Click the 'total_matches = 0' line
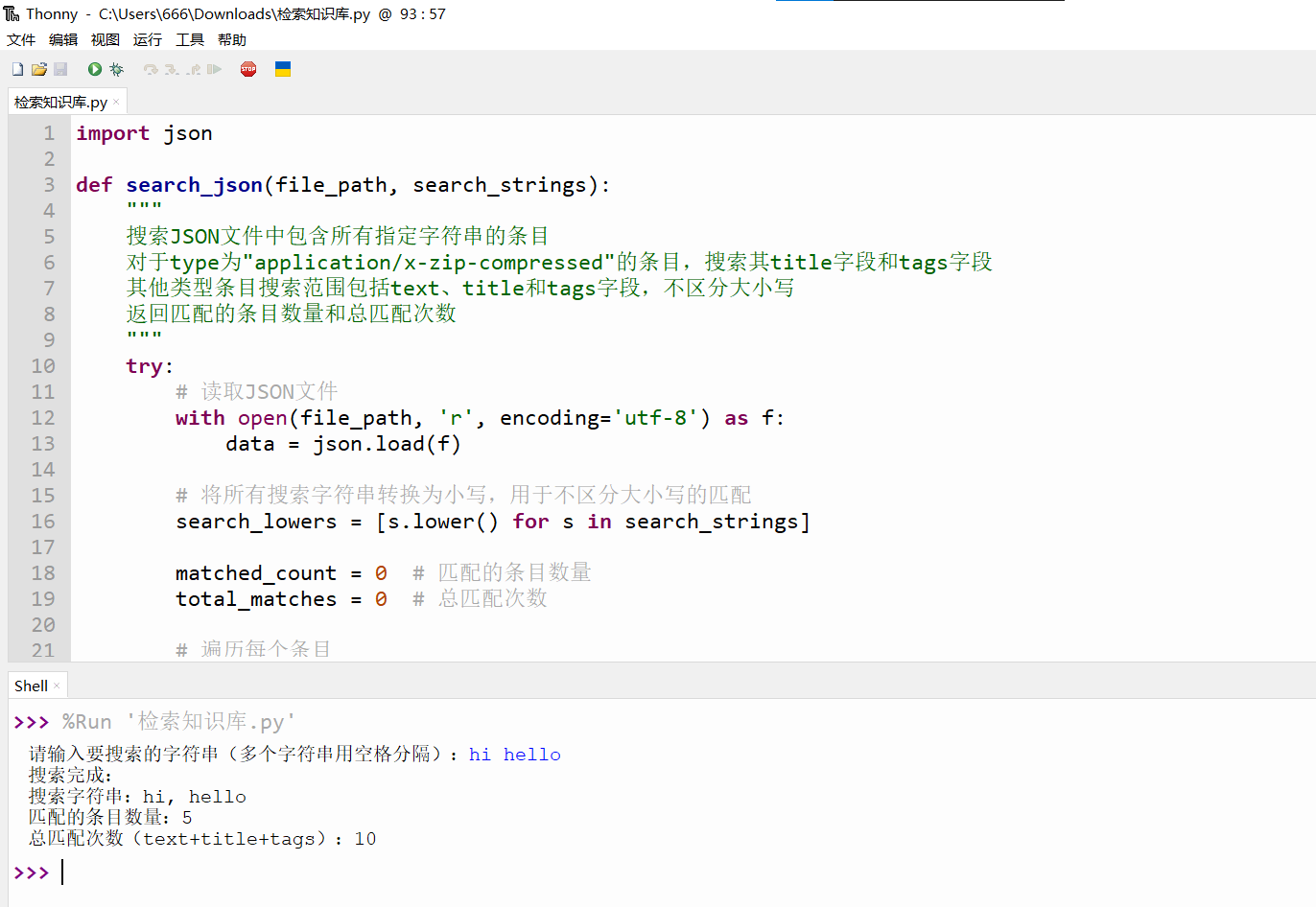Viewport: 1316px width, 907px height. click(281, 599)
